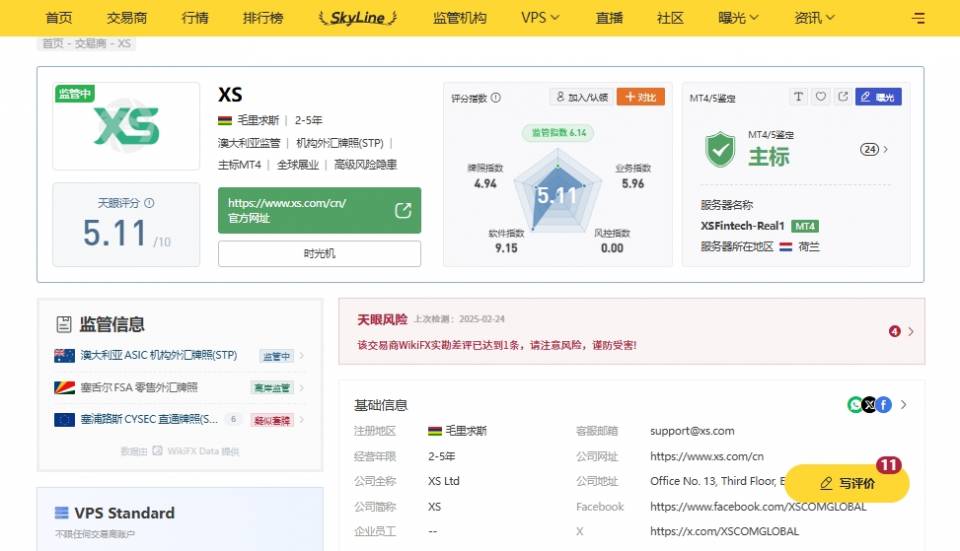Screen dimensions: 960x551
Task: Click the Netherlands flag by server region
Action: 786,247
